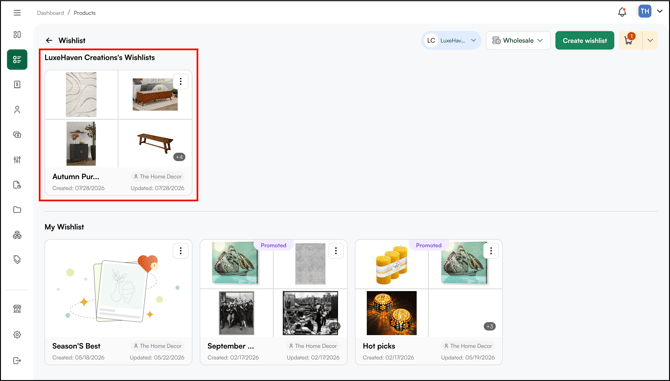Expand the user account chevron
Screen dimensions: 670x381
pyautogui.click(x=660, y=12)
